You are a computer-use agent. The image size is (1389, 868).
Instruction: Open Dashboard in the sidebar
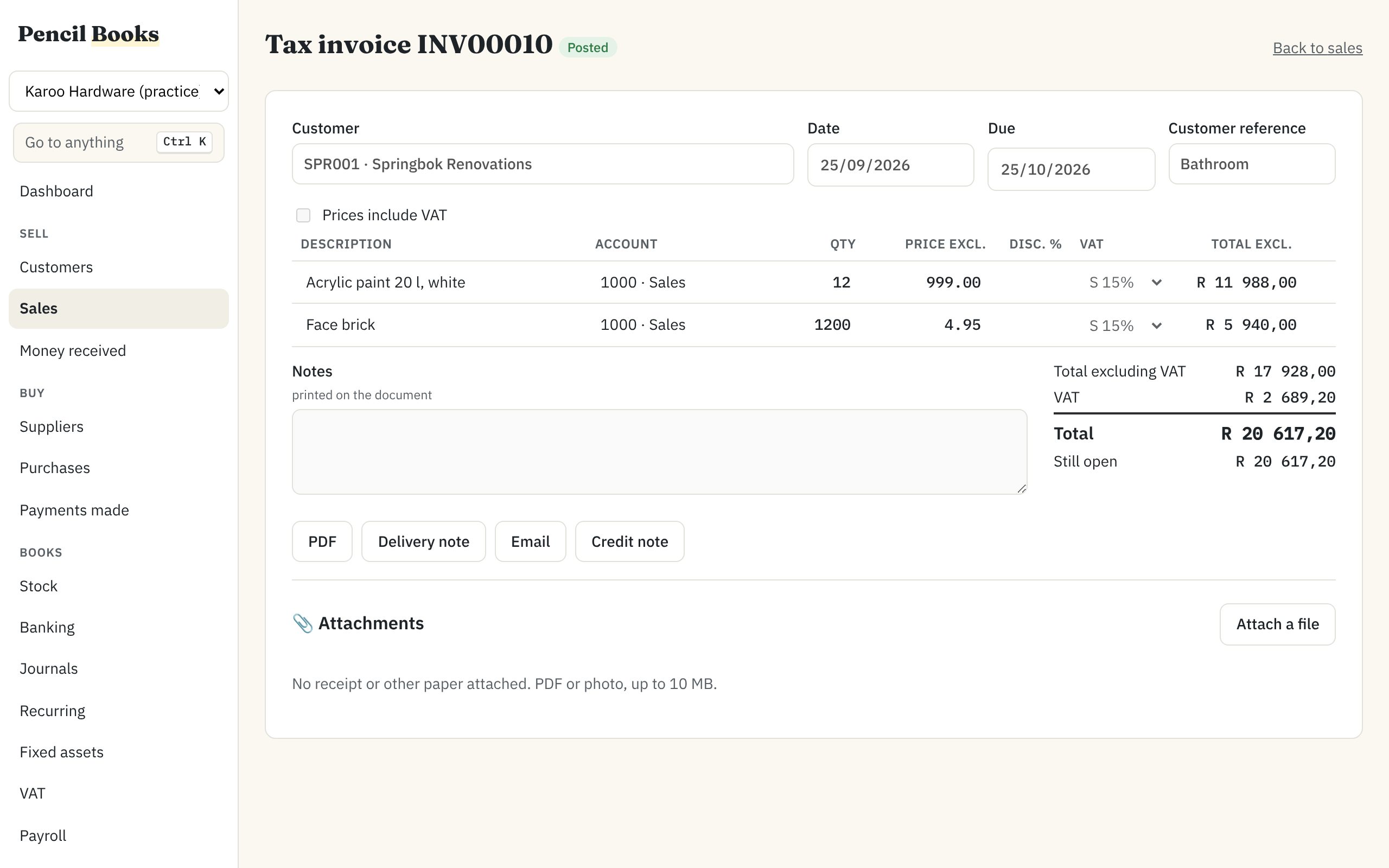(x=119, y=191)
